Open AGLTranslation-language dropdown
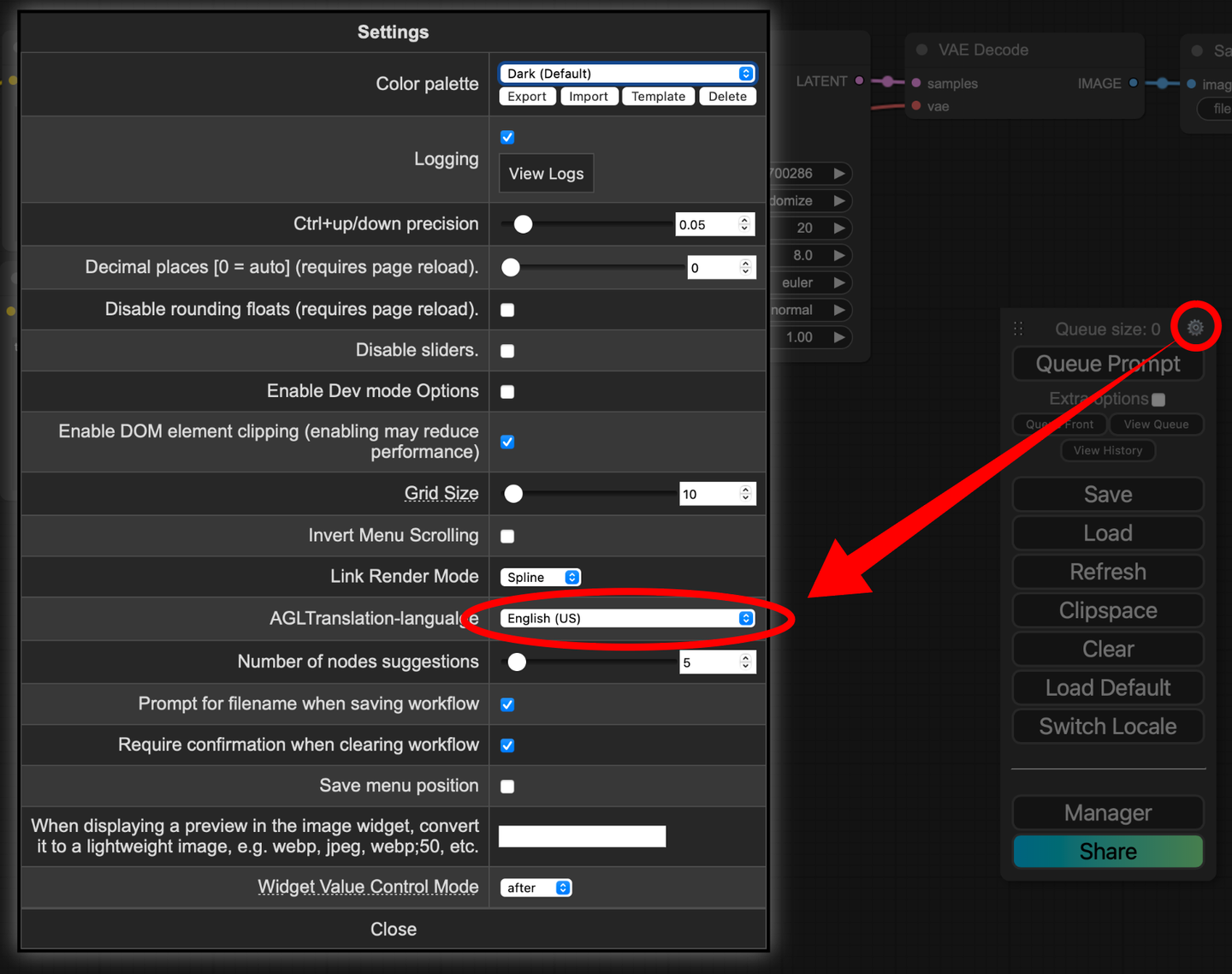This screenshot has width=1232, height=974. (x=627, y=618)
